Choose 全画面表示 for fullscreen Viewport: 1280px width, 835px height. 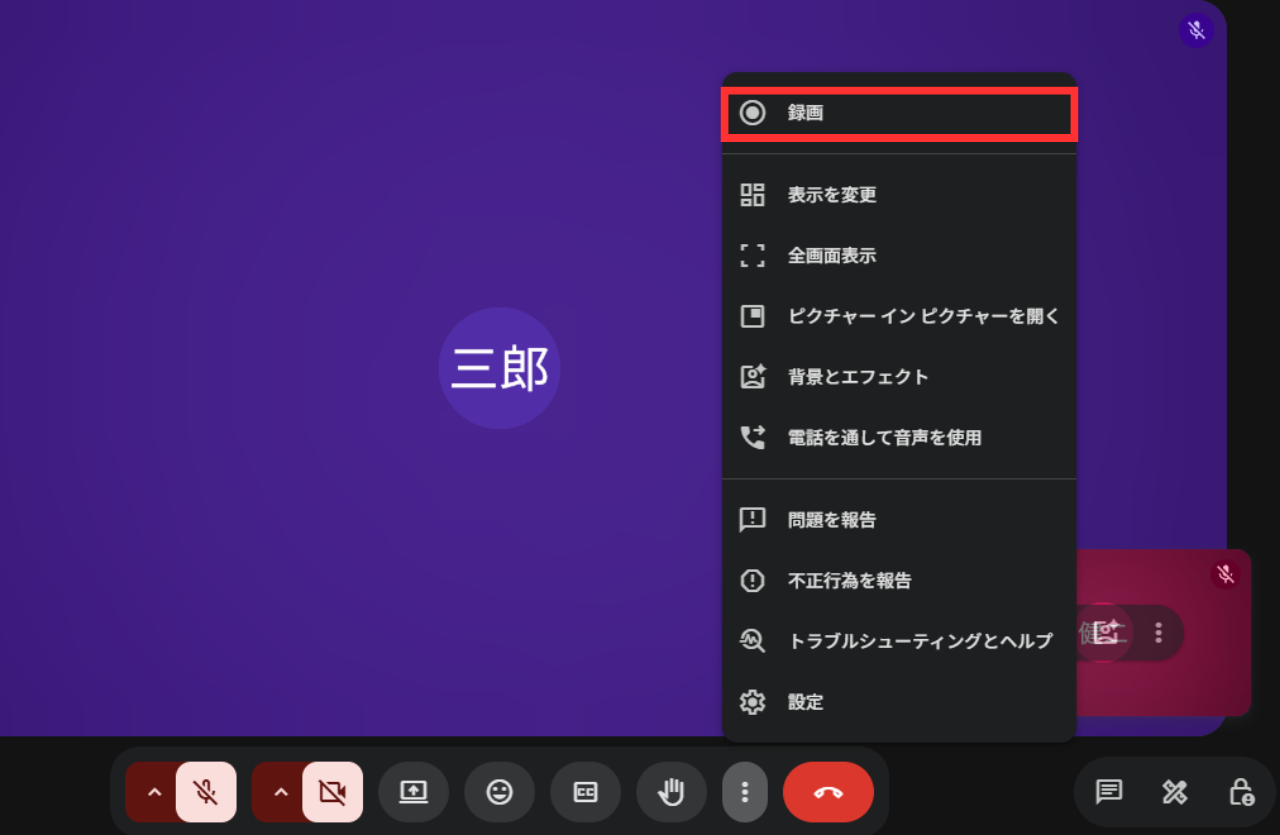point(899,255)
